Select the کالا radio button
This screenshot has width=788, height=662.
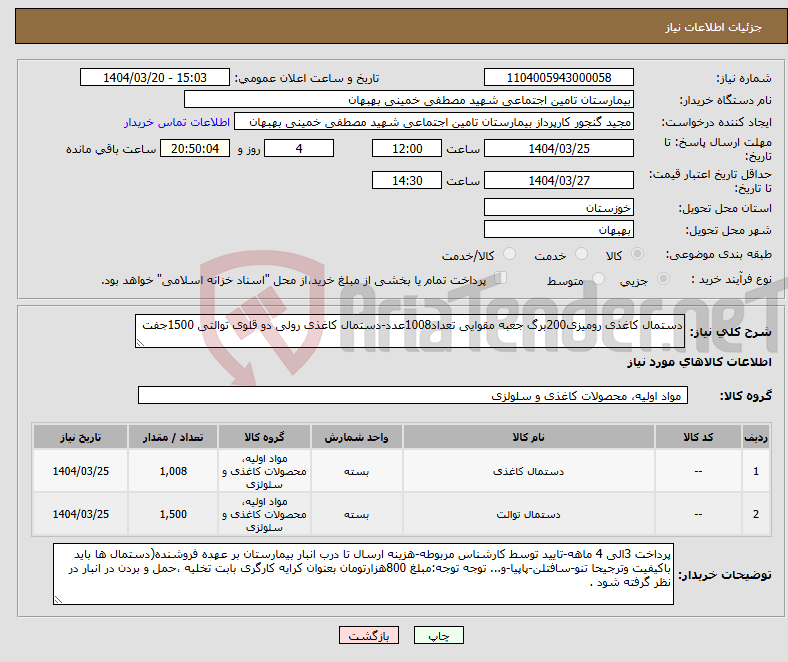tap(637, 254)
